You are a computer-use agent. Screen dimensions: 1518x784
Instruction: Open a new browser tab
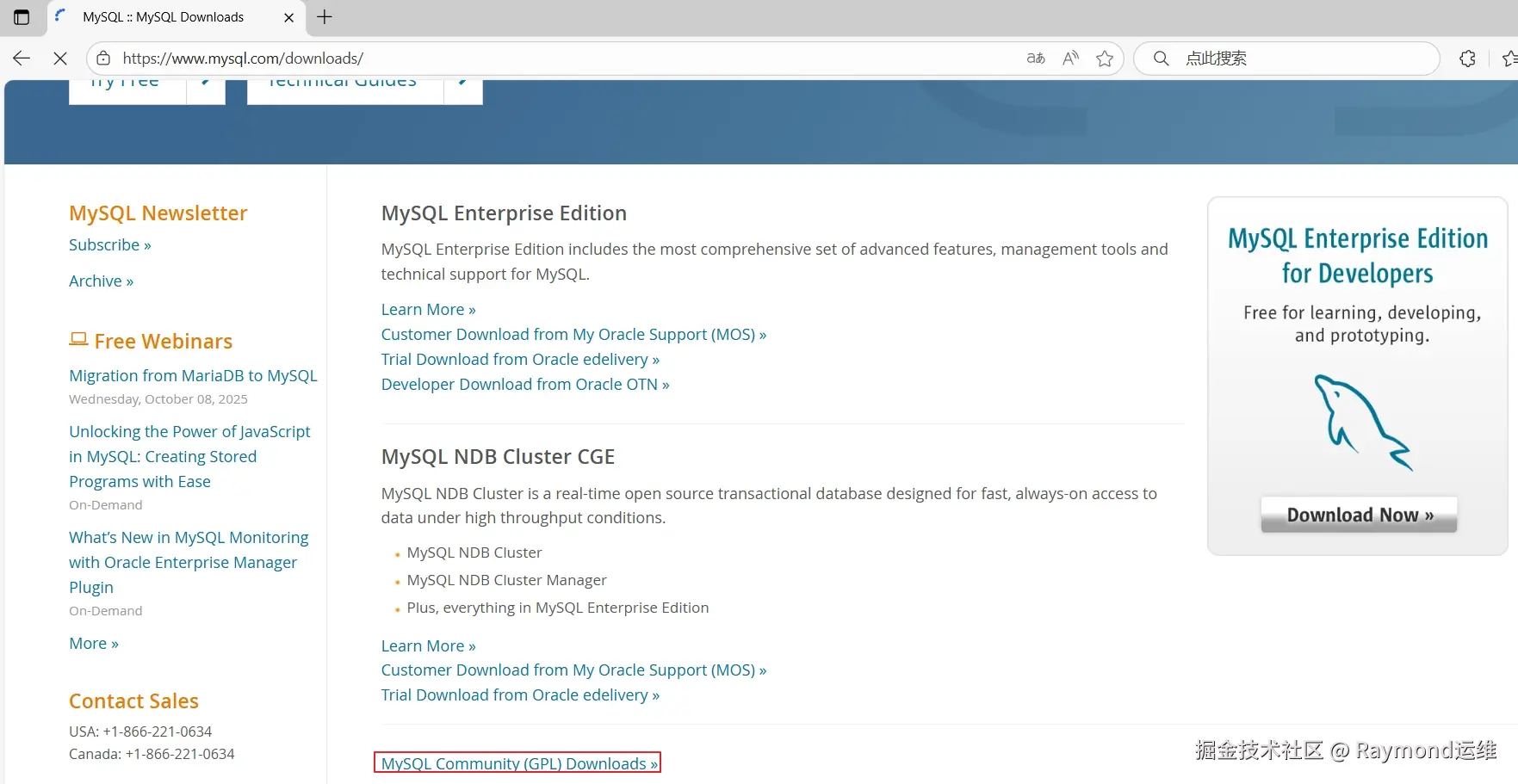[325, 17]
